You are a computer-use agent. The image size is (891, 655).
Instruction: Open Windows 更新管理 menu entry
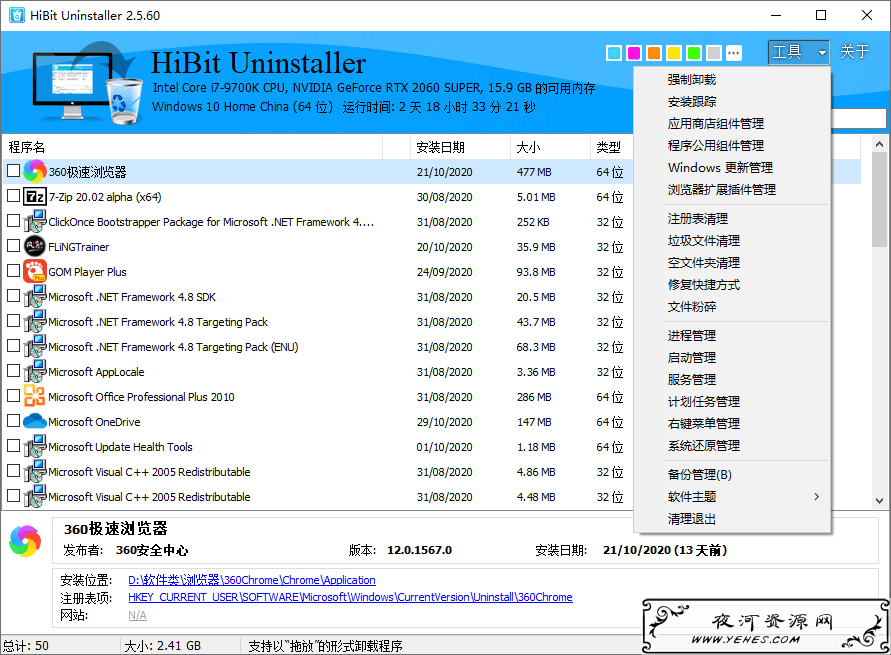[720, 168]
